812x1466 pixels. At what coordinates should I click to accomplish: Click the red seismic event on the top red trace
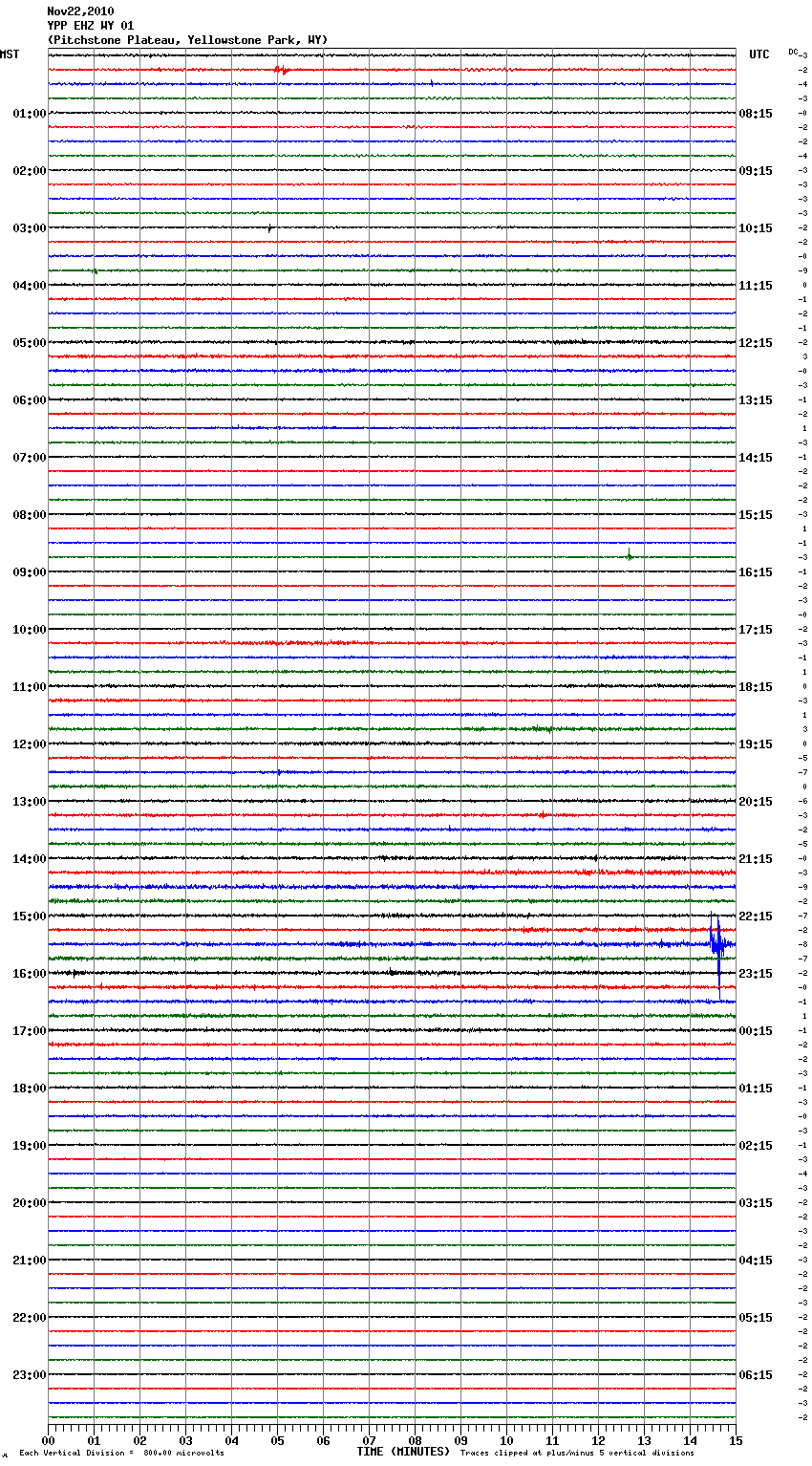point(281,70)
